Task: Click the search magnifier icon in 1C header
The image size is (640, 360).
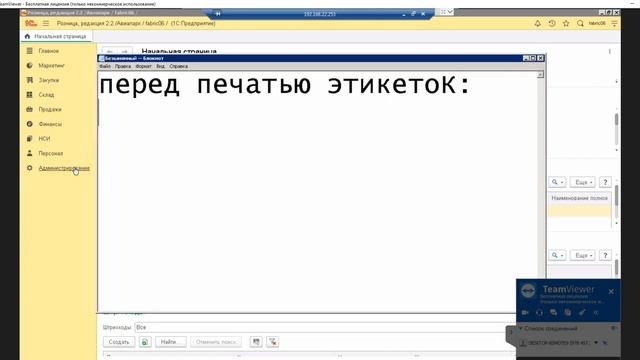Action: click(580, 24)
